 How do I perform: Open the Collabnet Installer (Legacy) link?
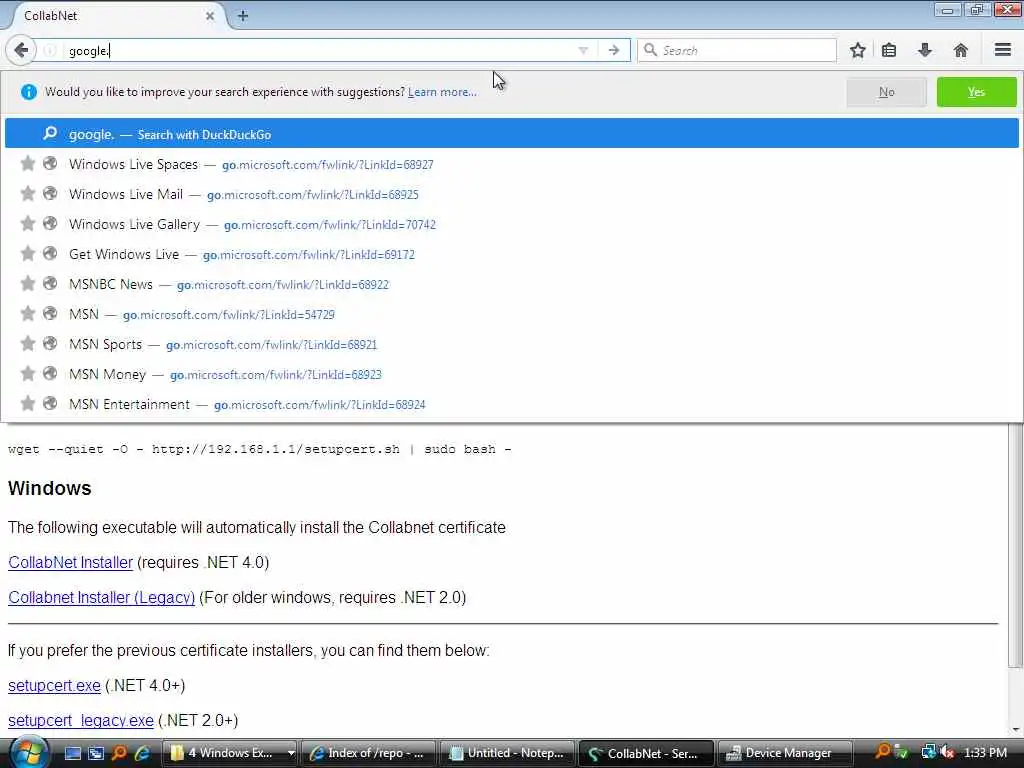click(x=101, y=598)
